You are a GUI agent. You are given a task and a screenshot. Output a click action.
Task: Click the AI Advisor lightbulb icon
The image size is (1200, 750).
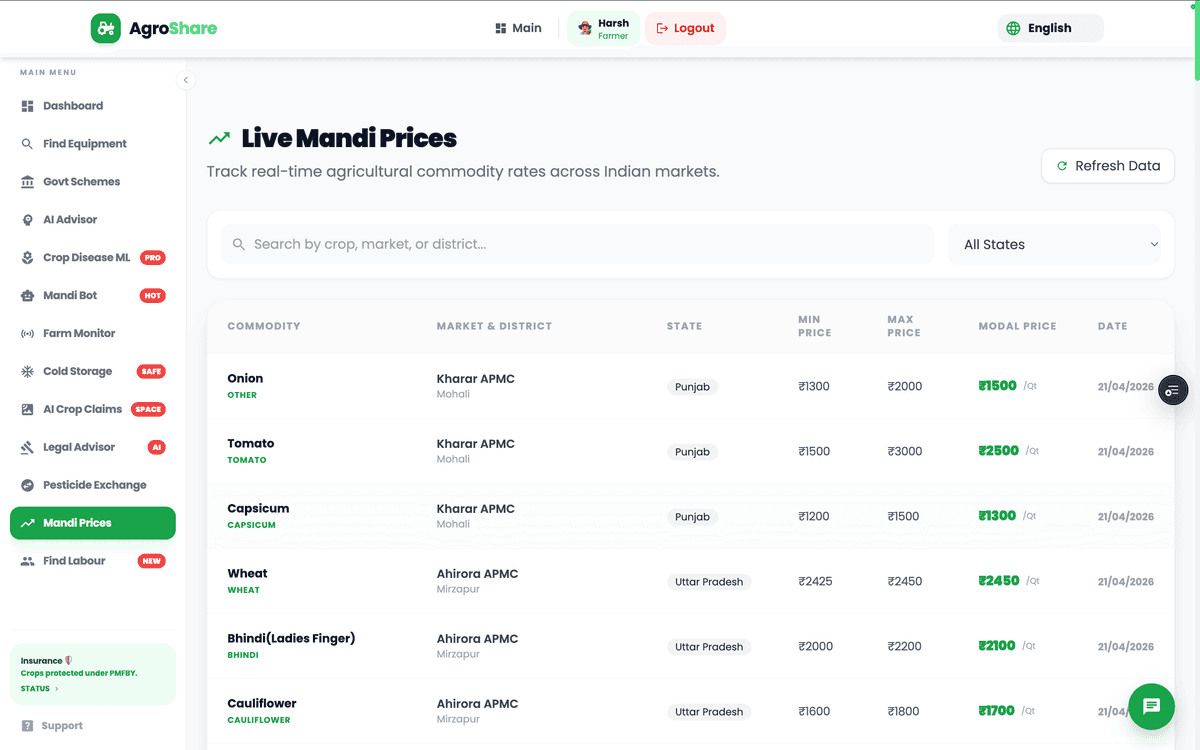pos(27,220)
